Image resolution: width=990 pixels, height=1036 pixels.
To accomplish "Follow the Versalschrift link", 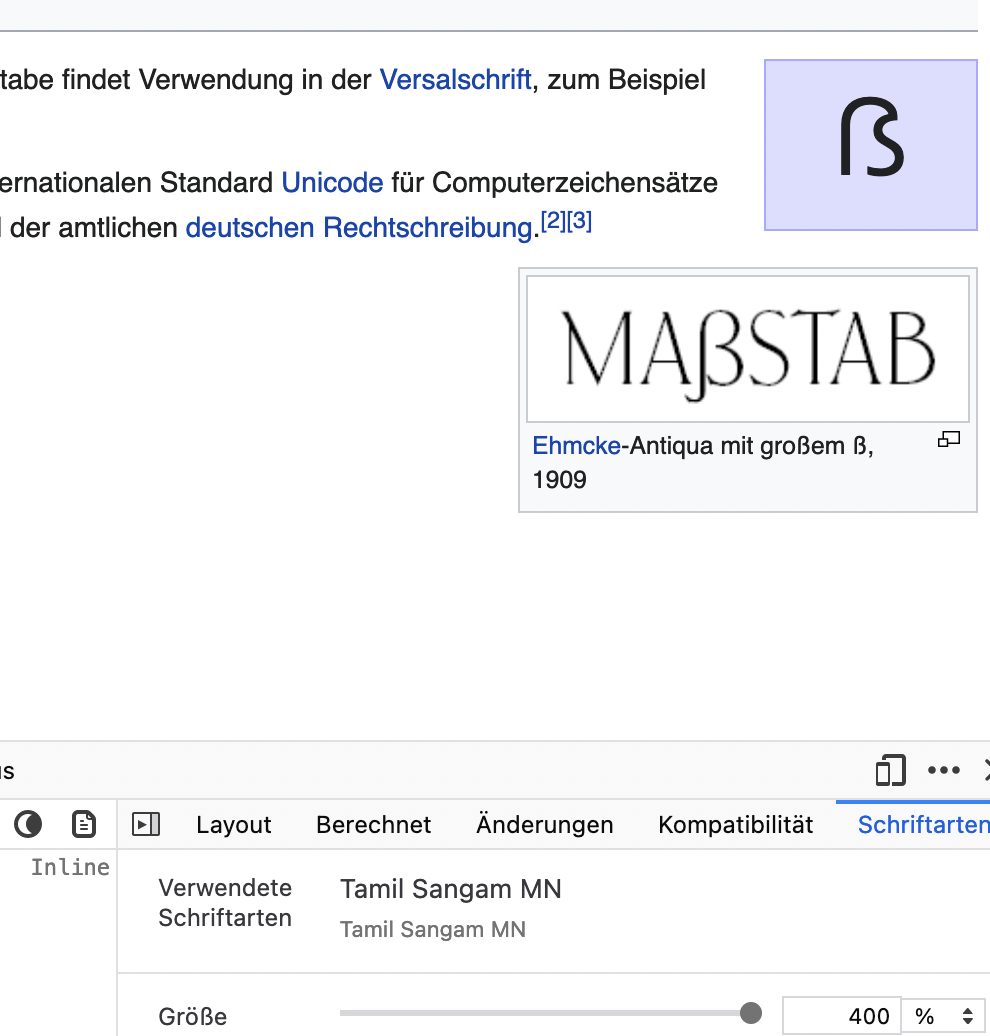I will coord(455,80).
